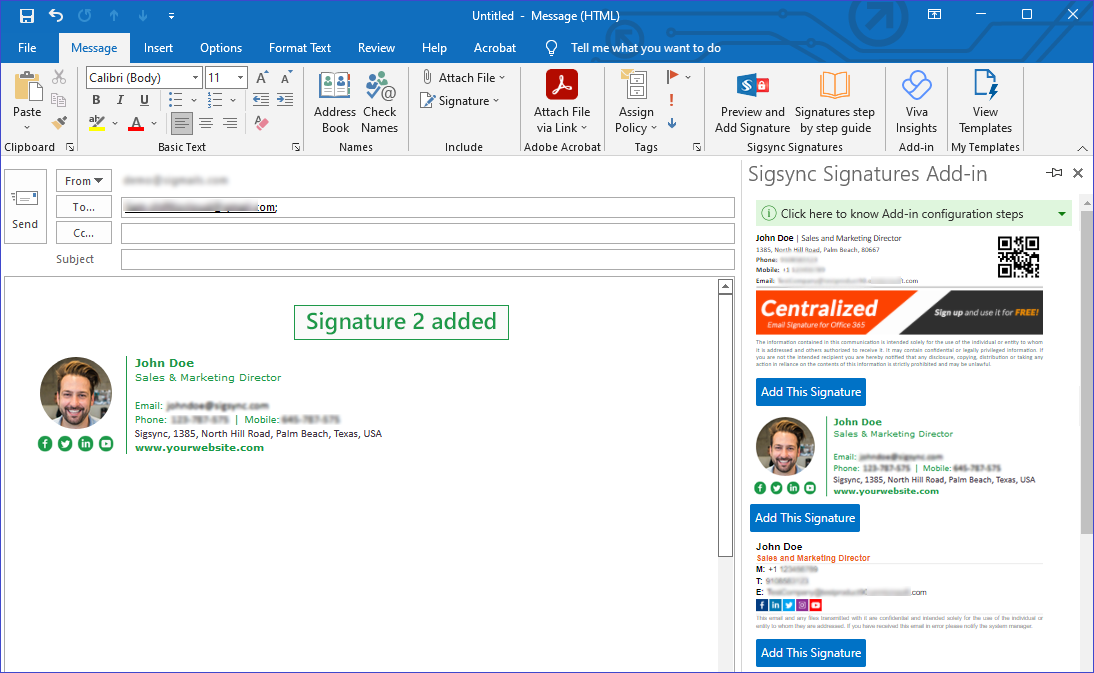Toggle Bold formatting

click(x=96, y=100)
